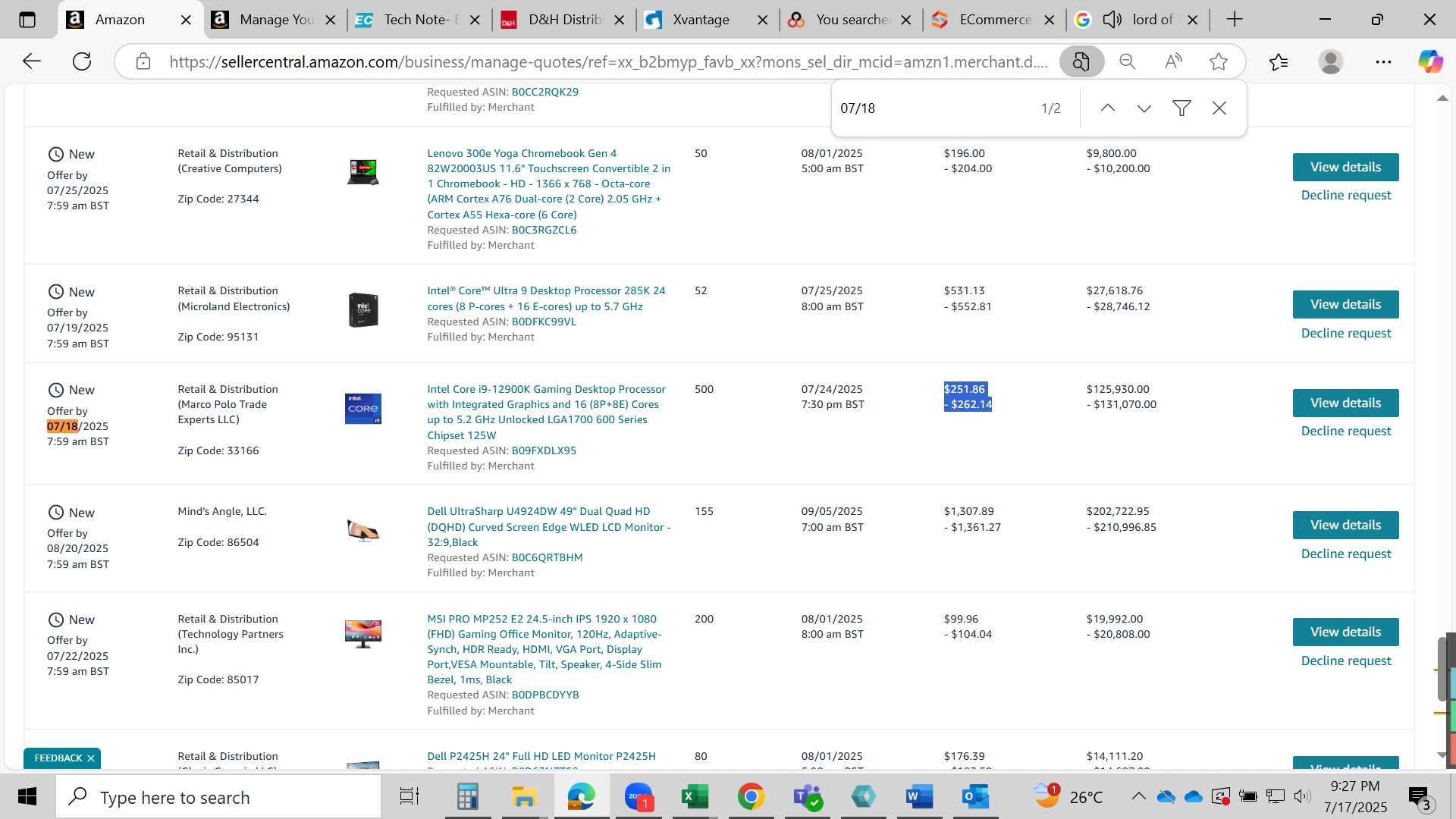Decline request for Dell UltraSharp monitor
1456x819 pixels.
(1345, 554)
